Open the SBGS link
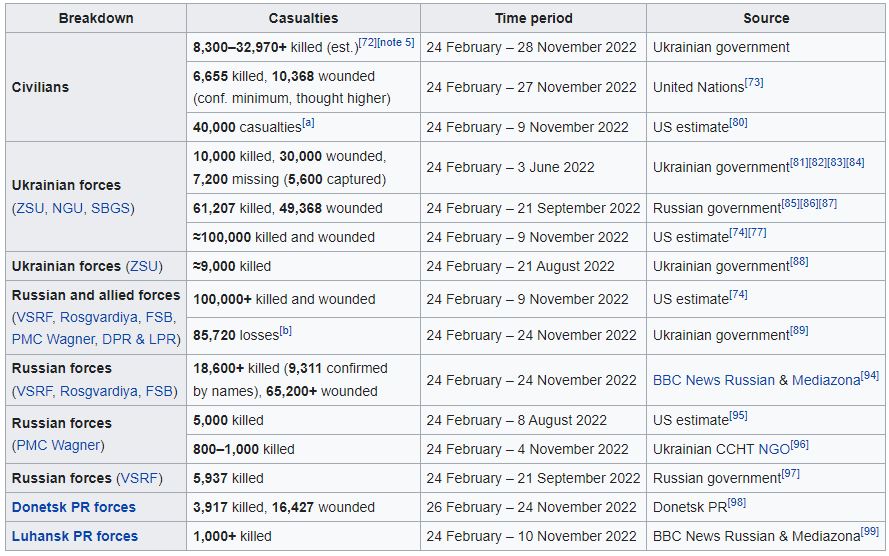Viewport: 889px width, 556px height. [111, 209]
